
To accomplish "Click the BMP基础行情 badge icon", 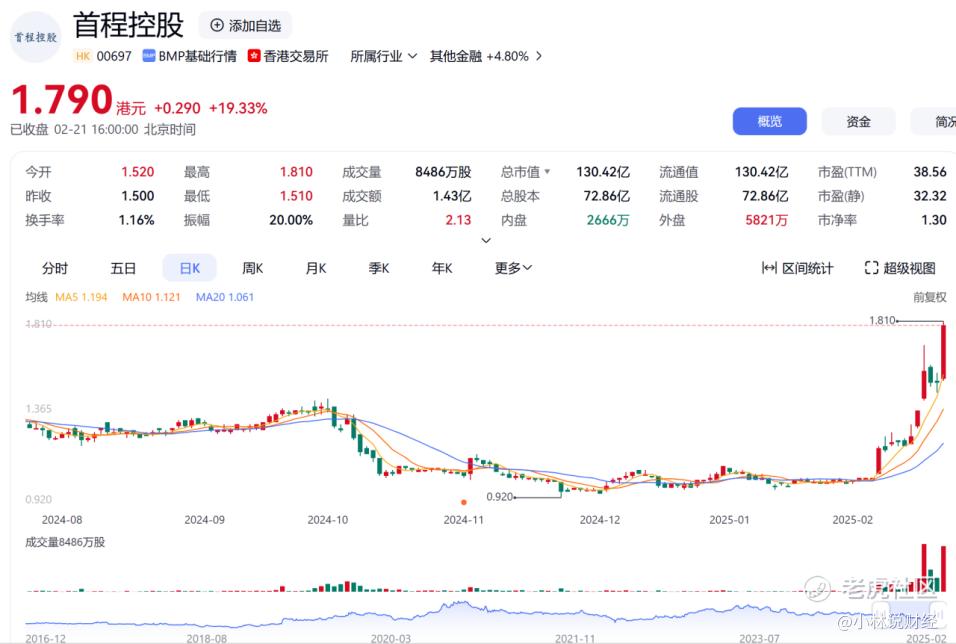I will pos(149,56).
